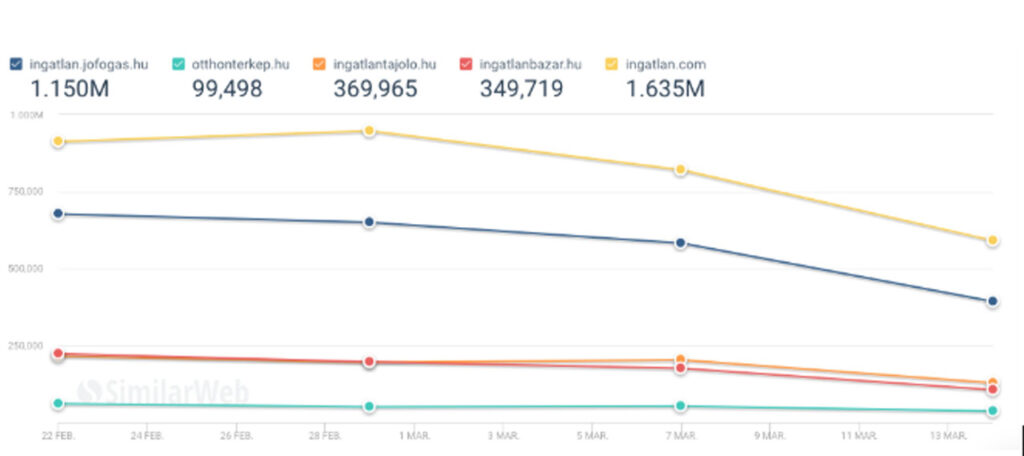The height and width of the screenshot is (456, 1024).
Task: Select the red line's 7 Mar data point
Action: tap(681, 369)
